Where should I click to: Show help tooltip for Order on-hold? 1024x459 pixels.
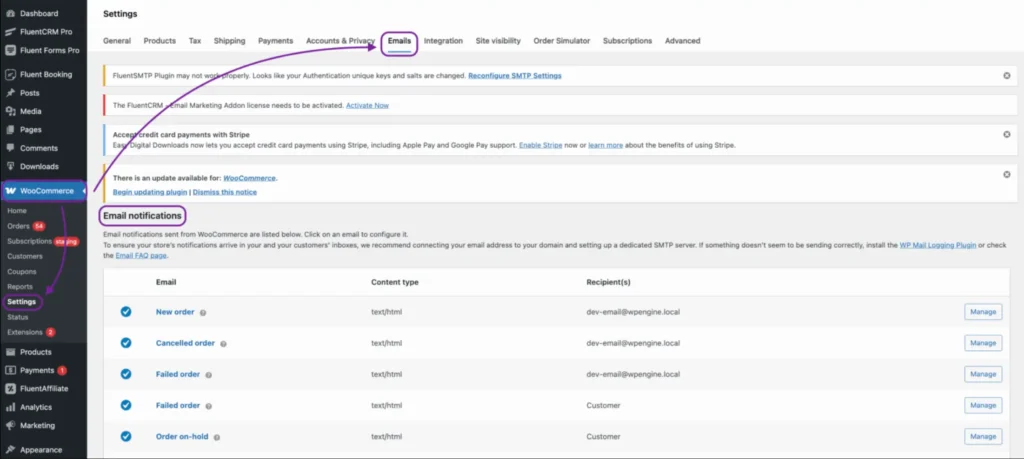(217, 437)
